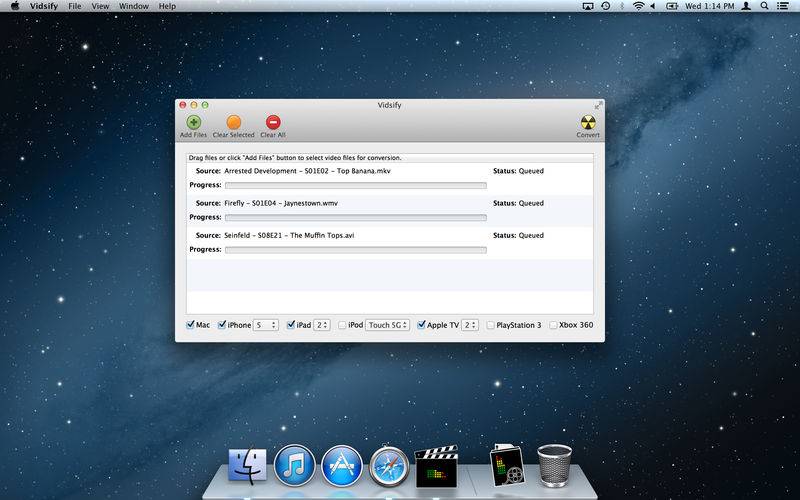Open the File menu
This screenshot has height=500, width=800.
tap(74, 6)
